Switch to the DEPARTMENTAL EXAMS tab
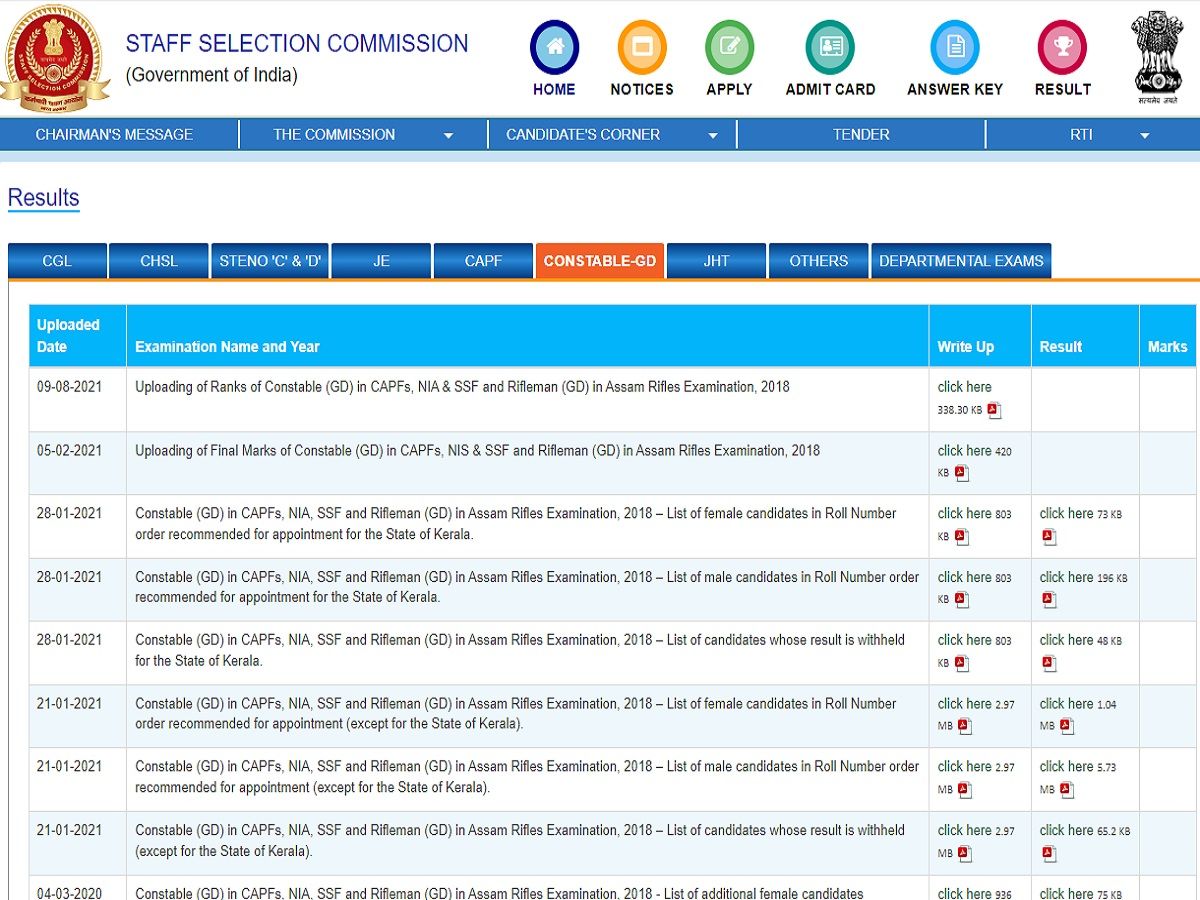 tap(961, 261)
